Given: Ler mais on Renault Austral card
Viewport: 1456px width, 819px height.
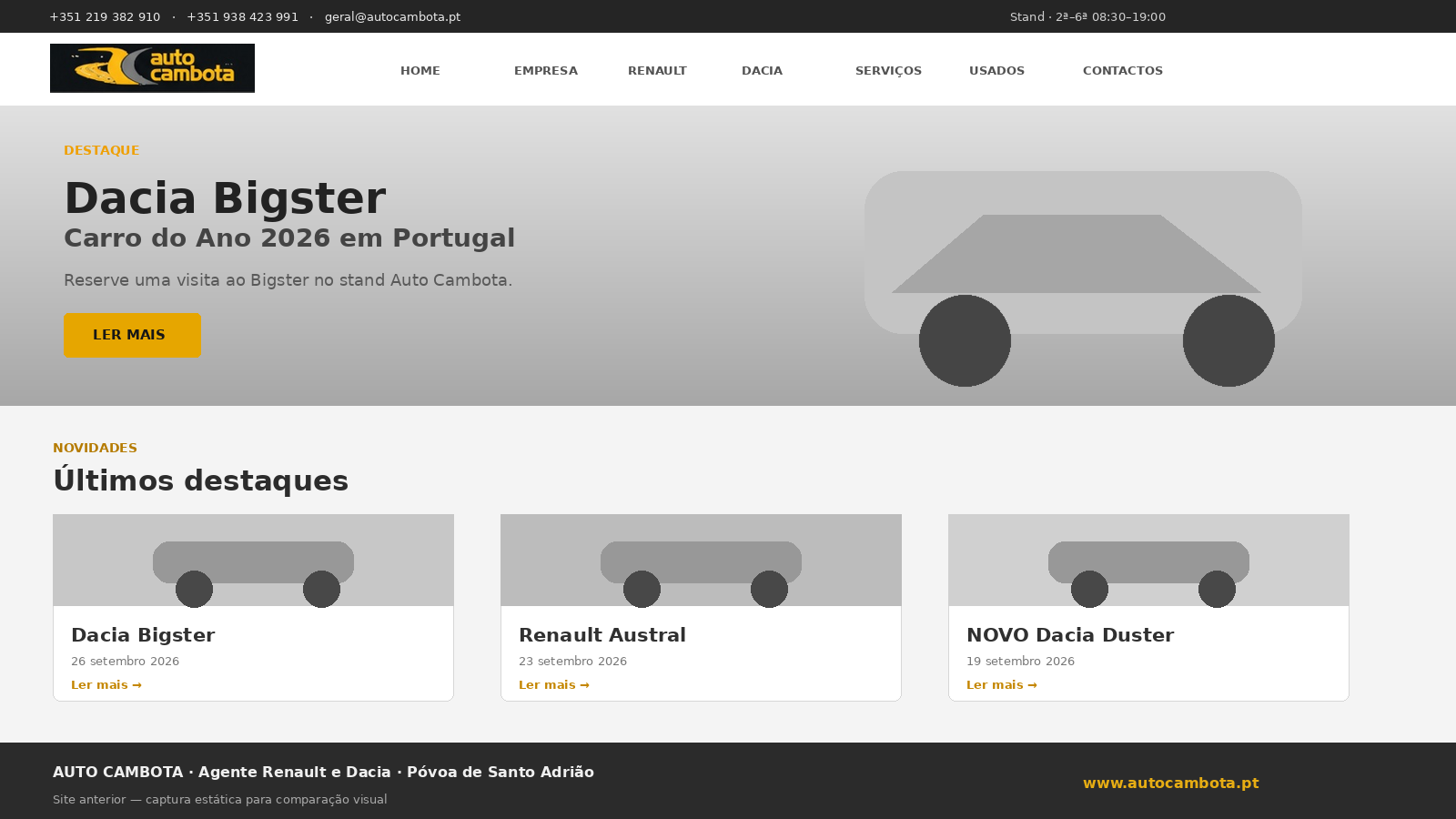Looking at the screenshot, I should coord(554,685).
